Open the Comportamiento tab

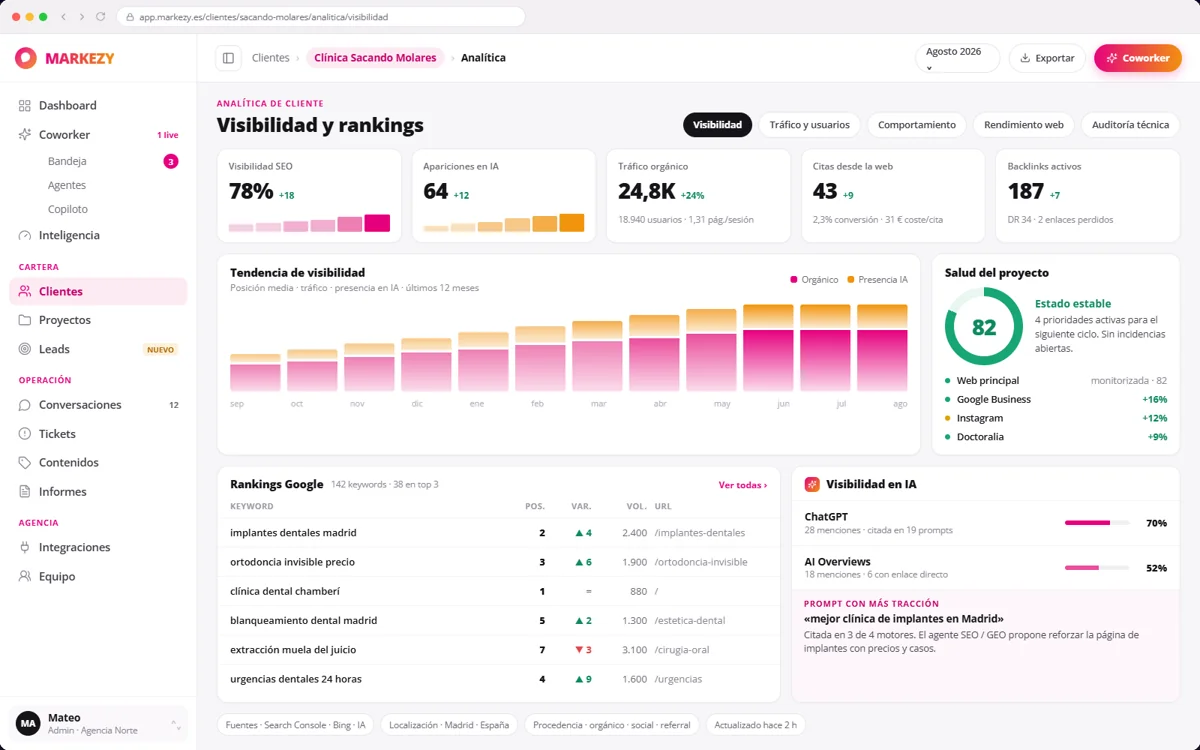coord(916,125)
